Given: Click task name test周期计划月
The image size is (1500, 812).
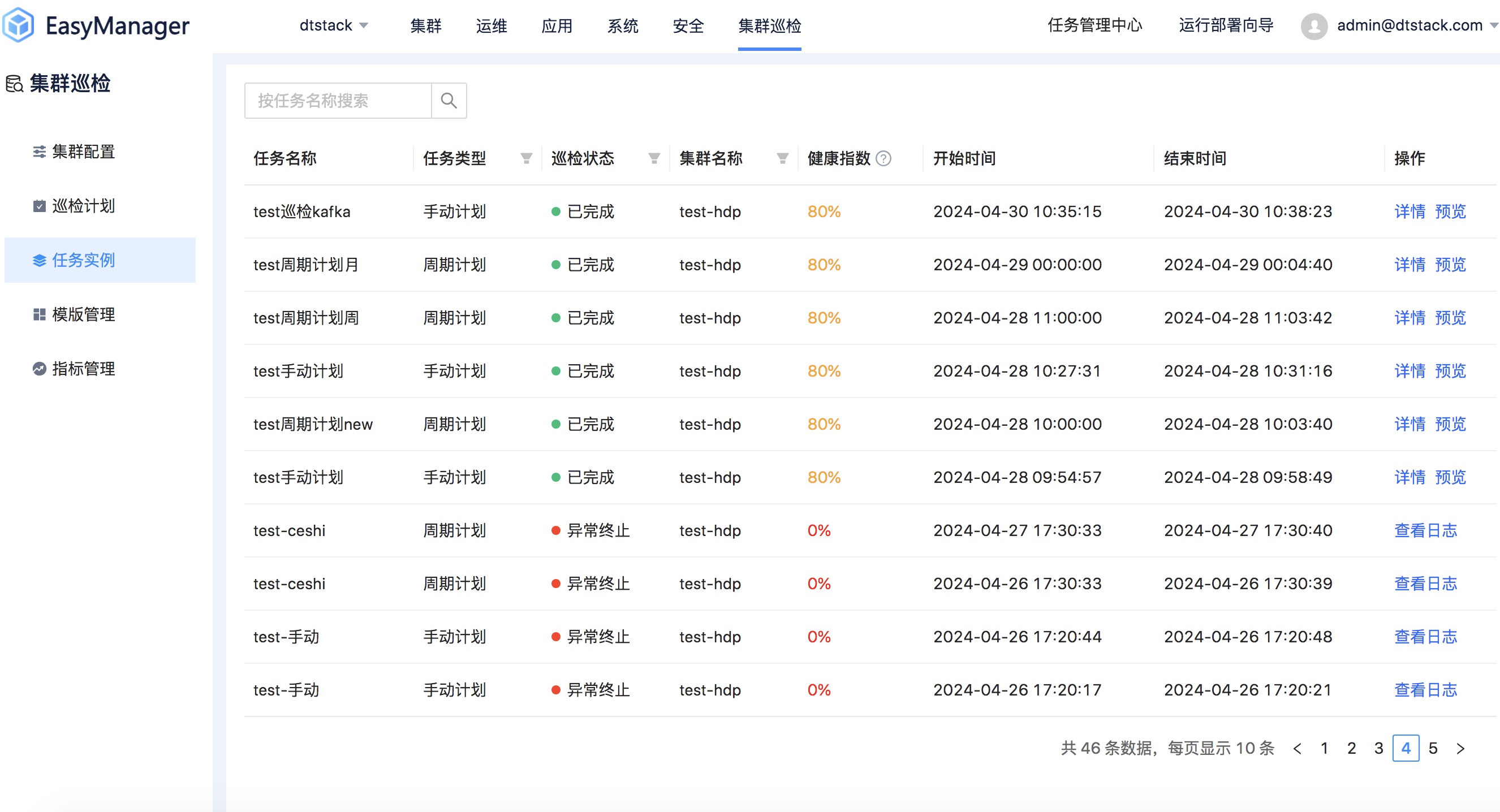Looking at the screenshot, I should pos(305,265).
